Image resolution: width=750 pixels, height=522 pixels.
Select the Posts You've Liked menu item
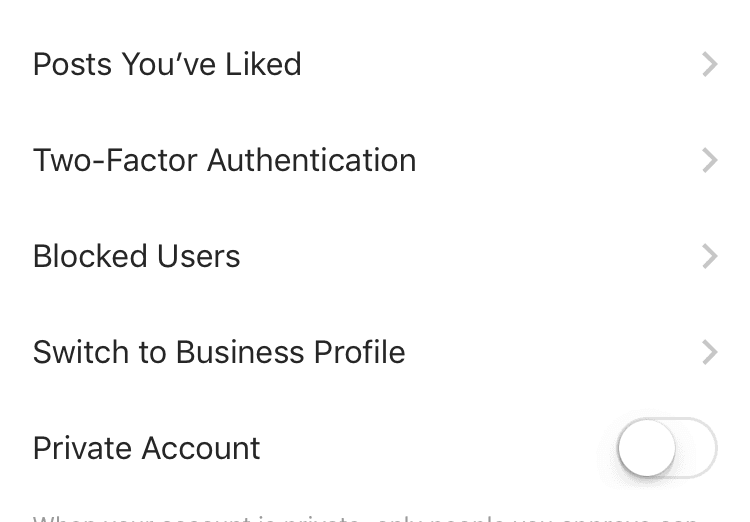(167, 65)
